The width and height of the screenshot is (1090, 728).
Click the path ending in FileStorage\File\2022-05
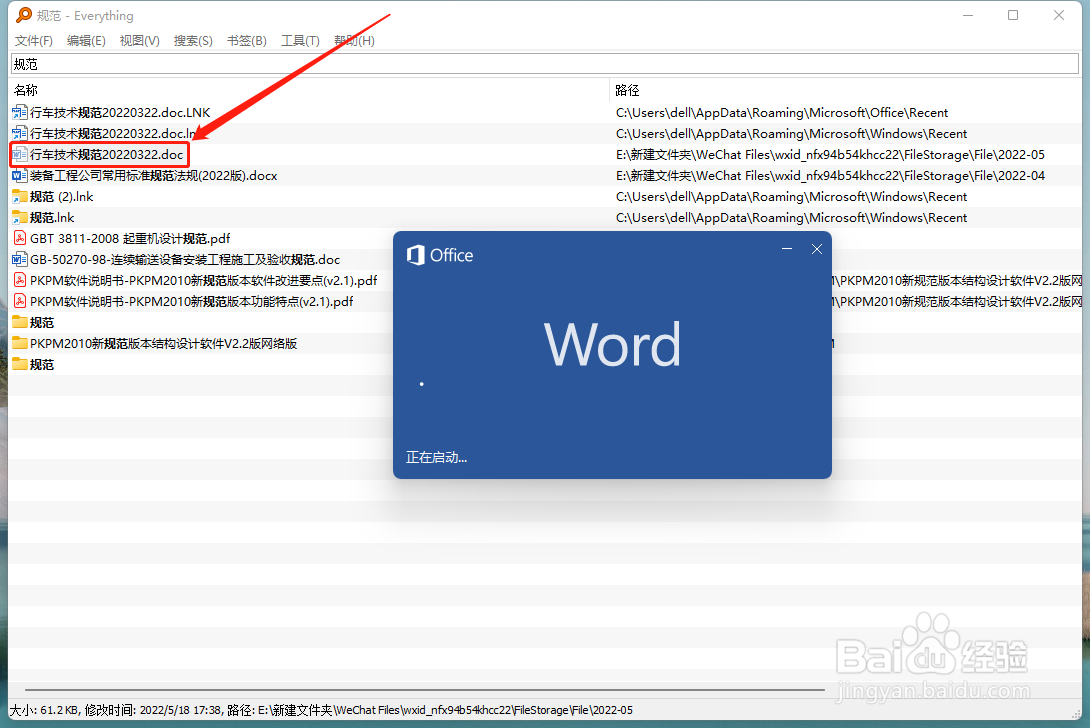(830, 154)
